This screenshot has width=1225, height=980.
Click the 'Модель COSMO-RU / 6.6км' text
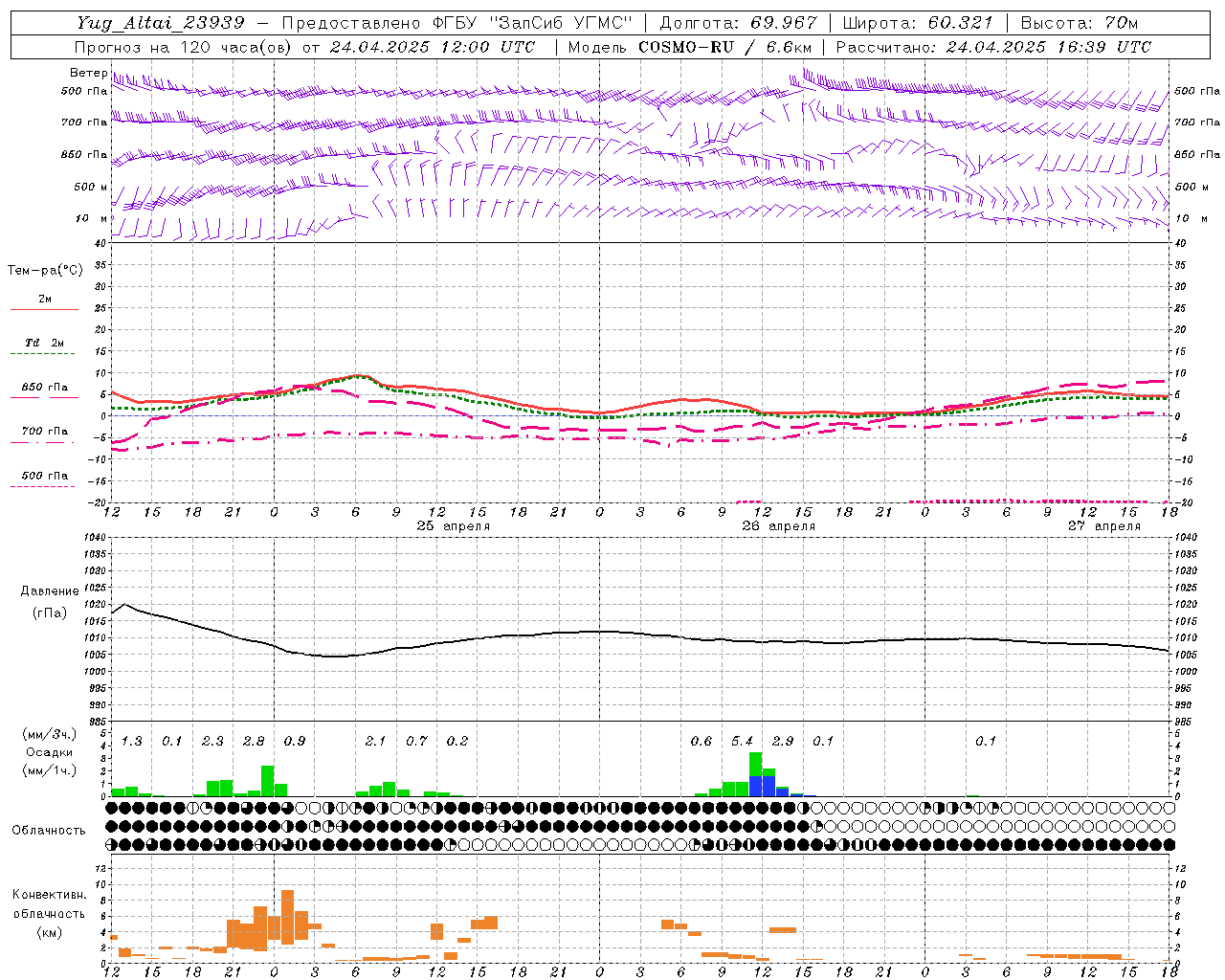(x=690, y=47)
